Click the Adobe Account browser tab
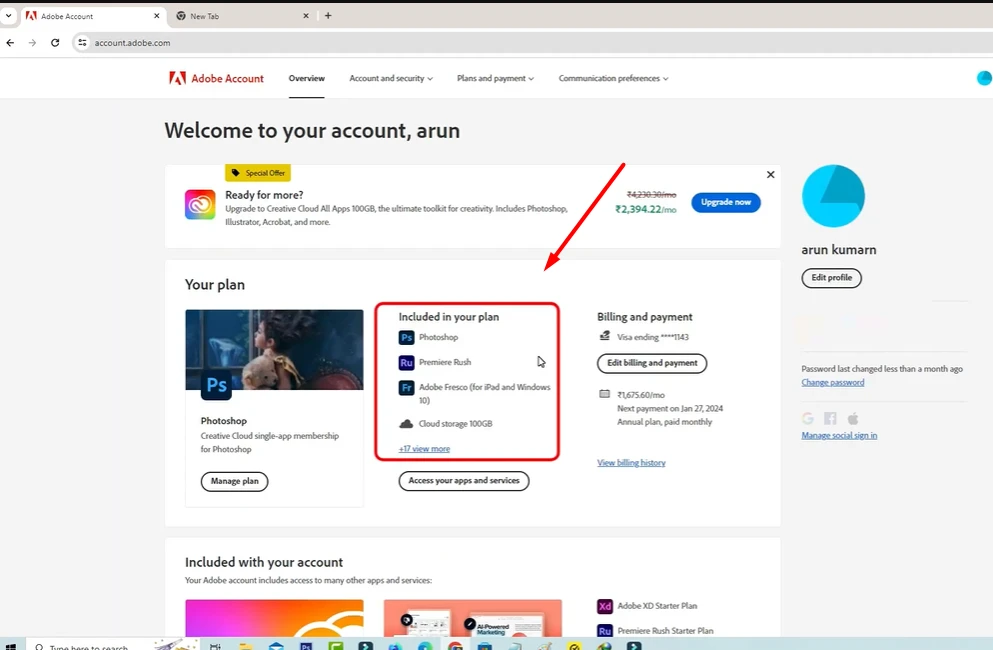993x650 pixels. pos(93,16)
